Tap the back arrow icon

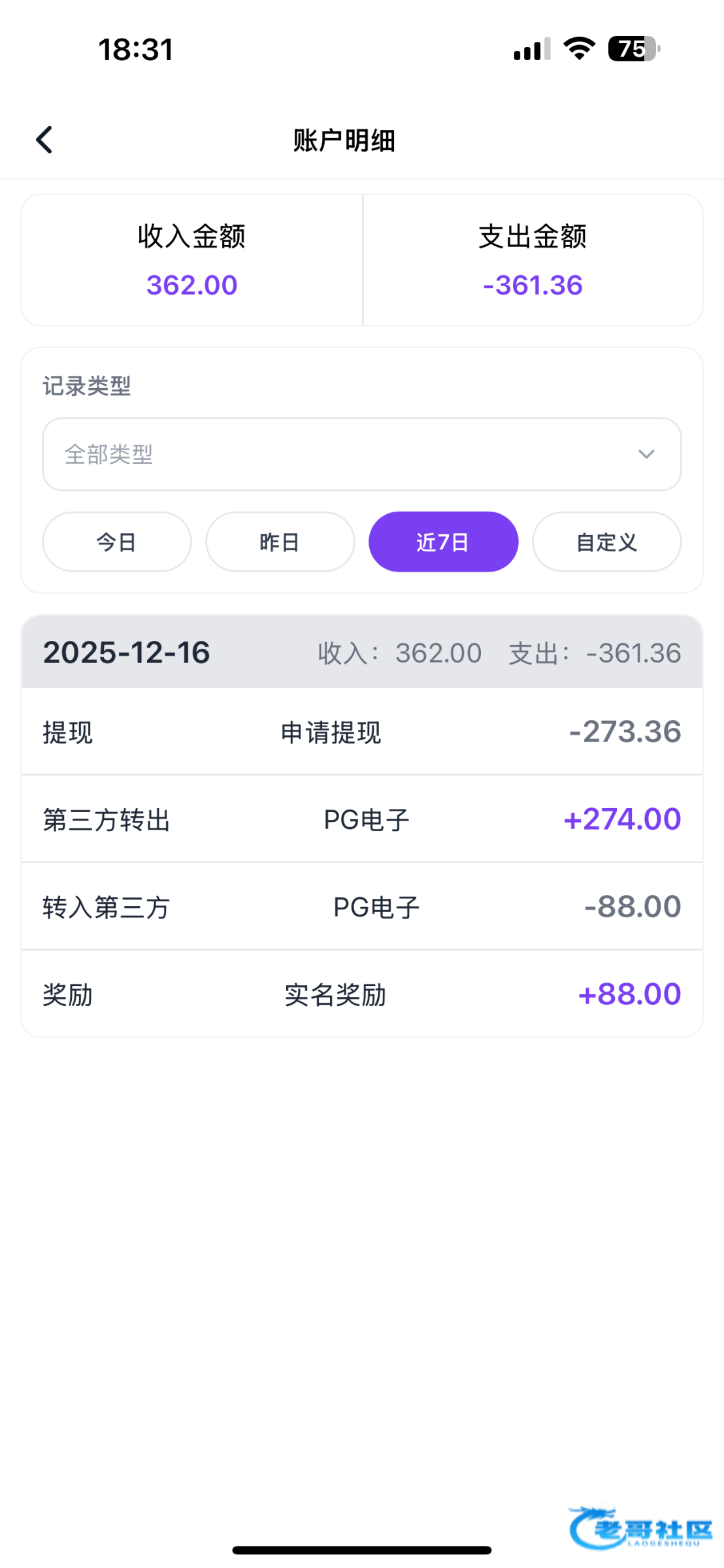44,140
